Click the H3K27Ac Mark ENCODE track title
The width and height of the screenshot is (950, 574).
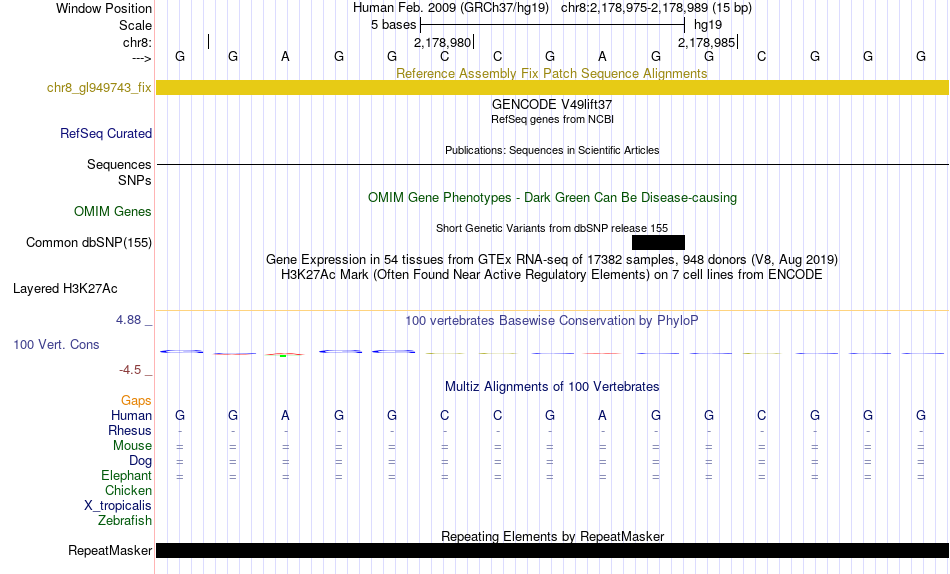coord(552,275)
